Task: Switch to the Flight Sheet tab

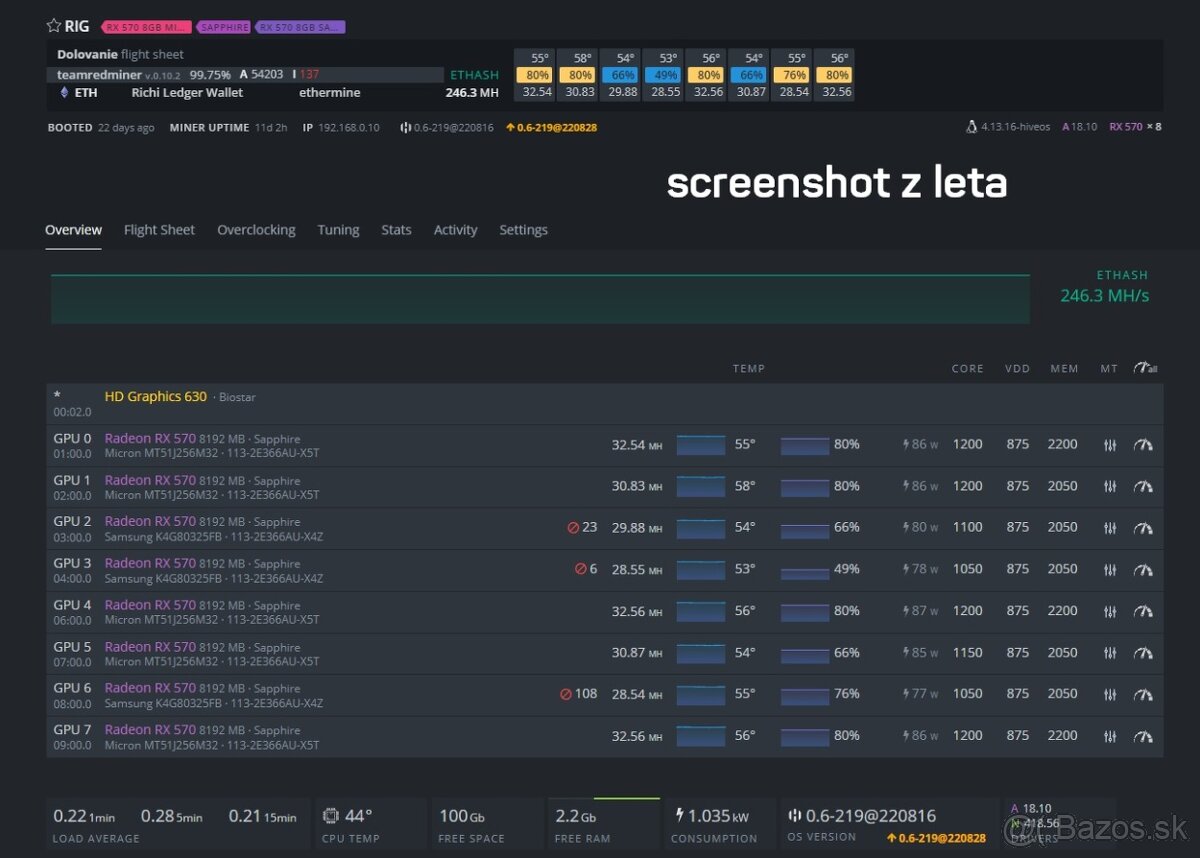Action: (x=159, y=230)
